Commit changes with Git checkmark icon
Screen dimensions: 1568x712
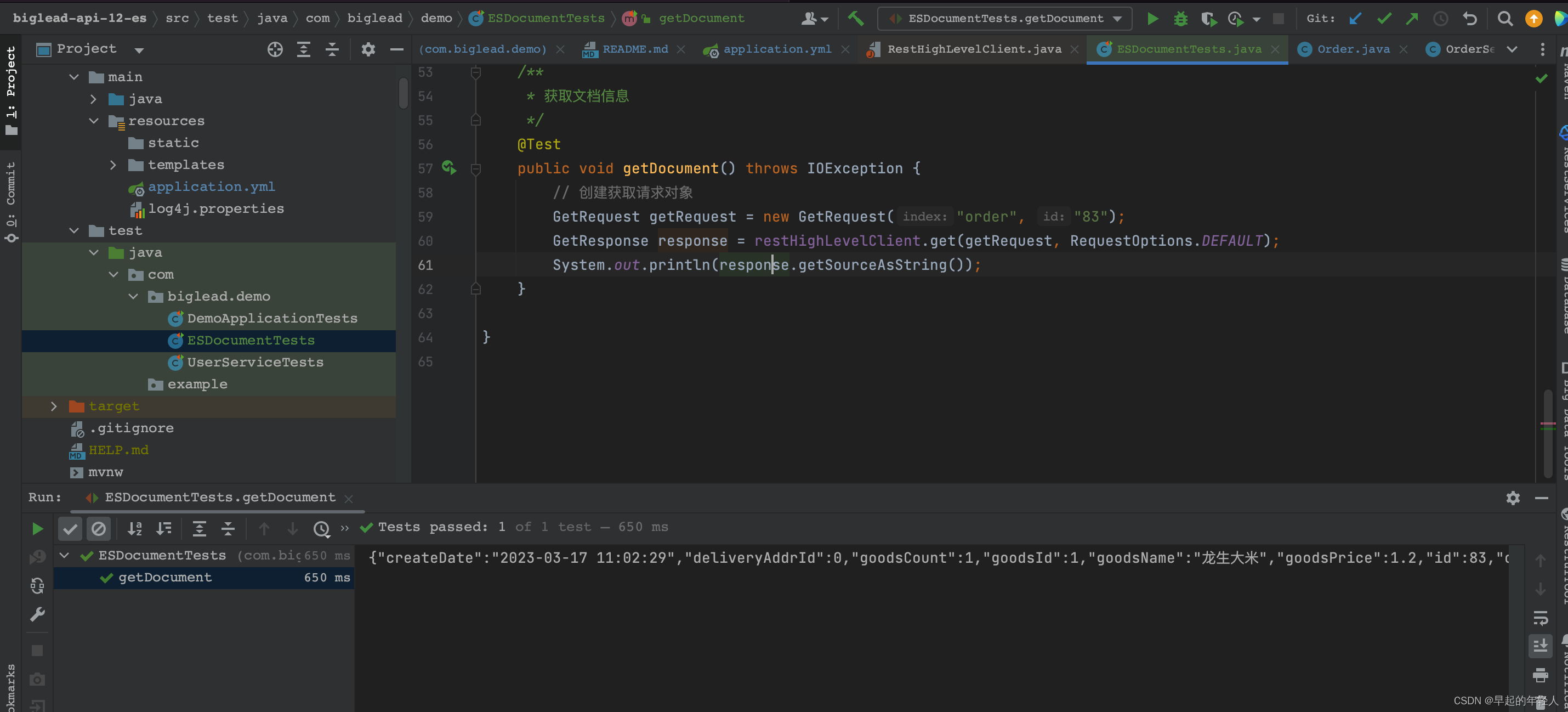(x=1384, y=19)
